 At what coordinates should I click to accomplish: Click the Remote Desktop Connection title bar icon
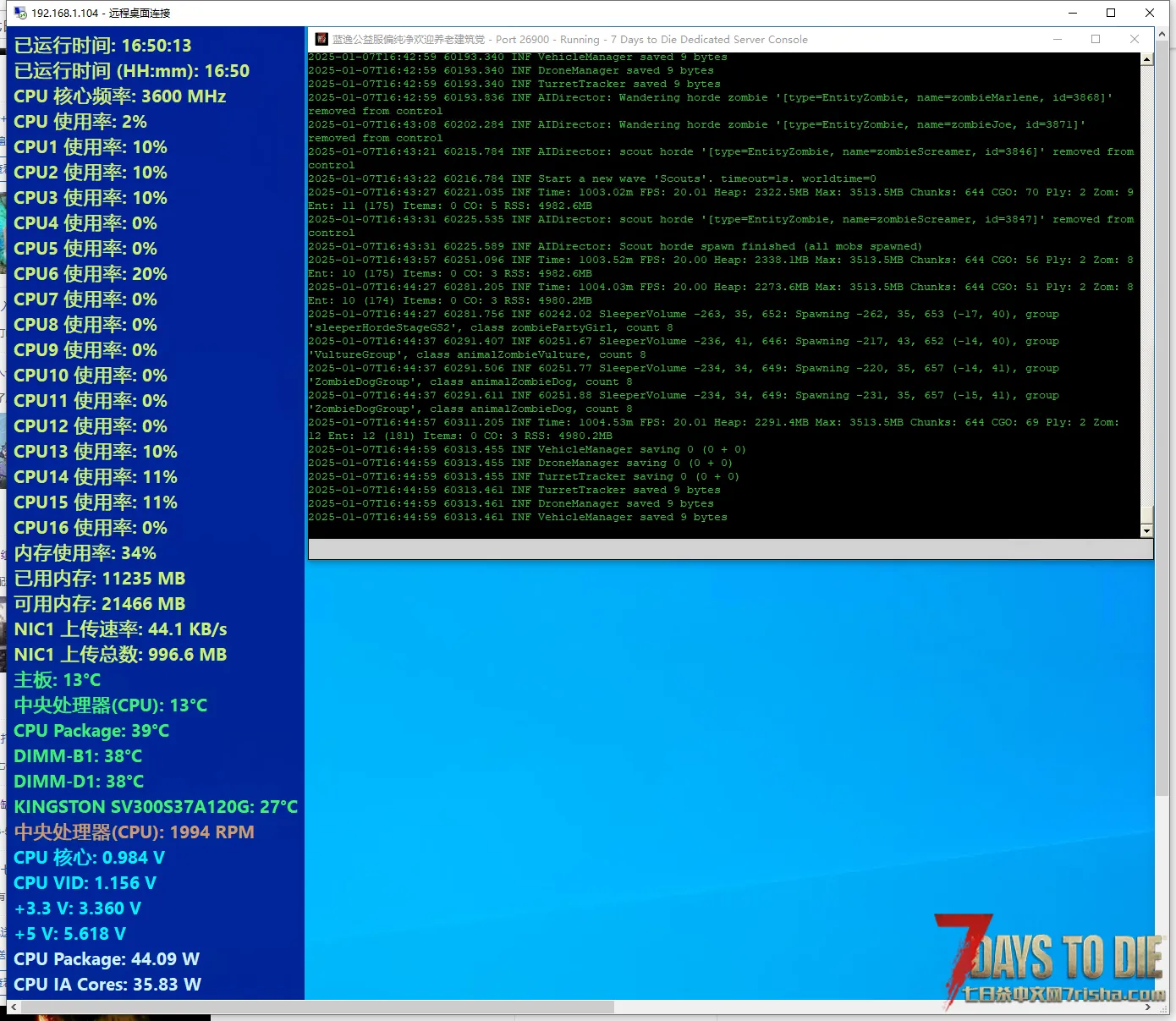coord(20,13)
